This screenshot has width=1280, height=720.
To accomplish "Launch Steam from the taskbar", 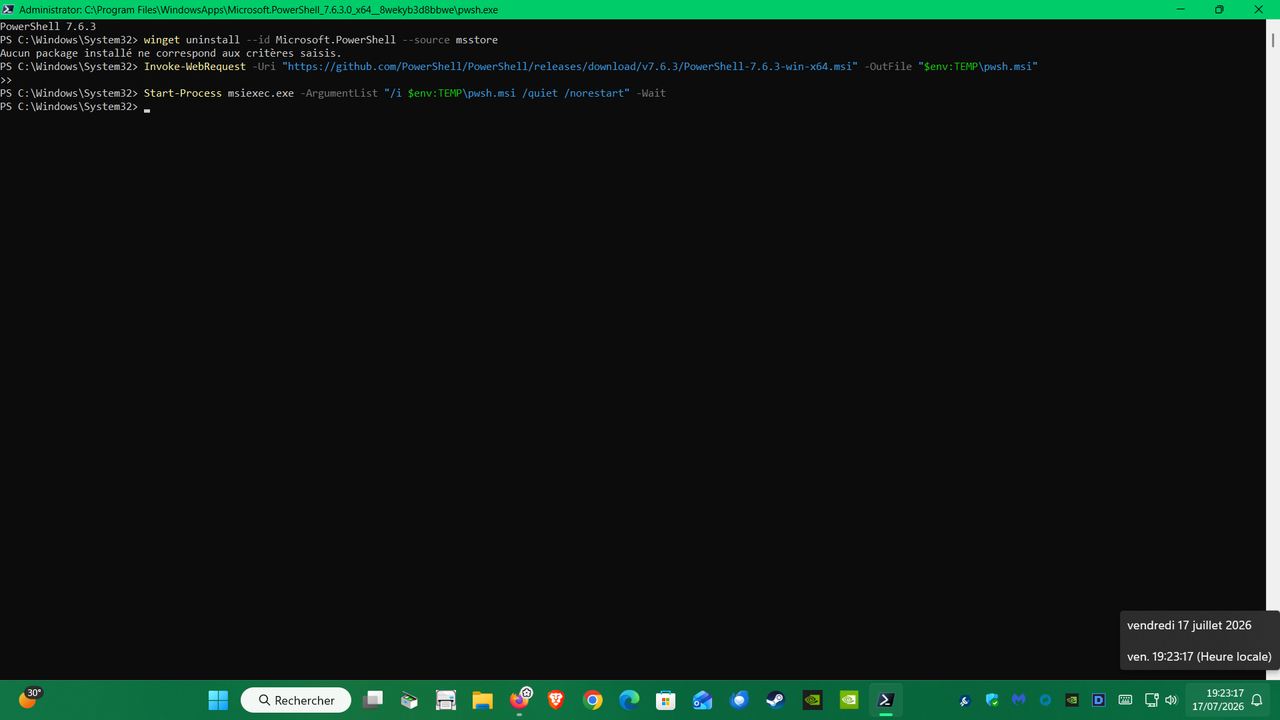I will (x=776, y=700).
